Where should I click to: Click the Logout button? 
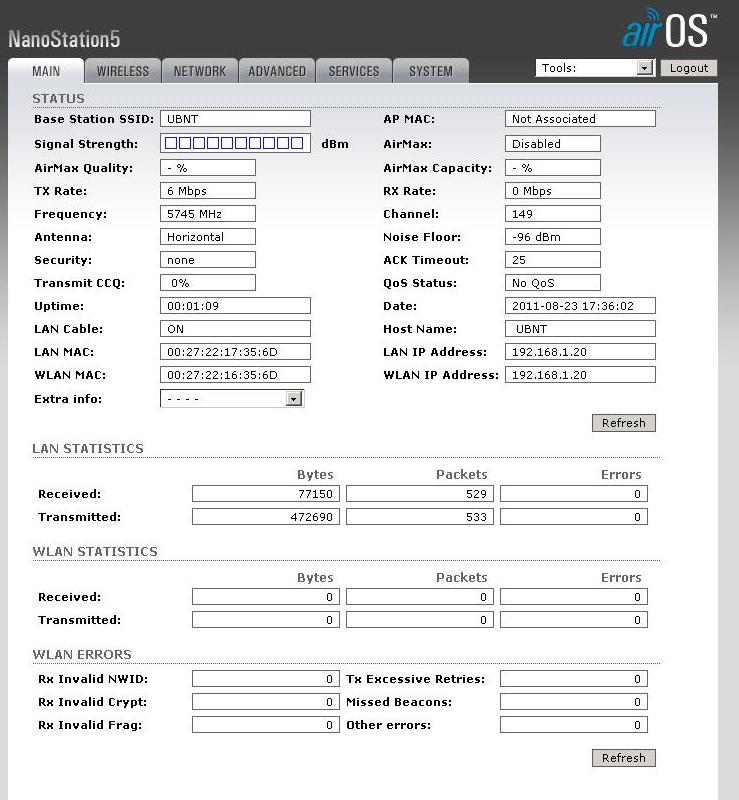[x=689, y=68]
